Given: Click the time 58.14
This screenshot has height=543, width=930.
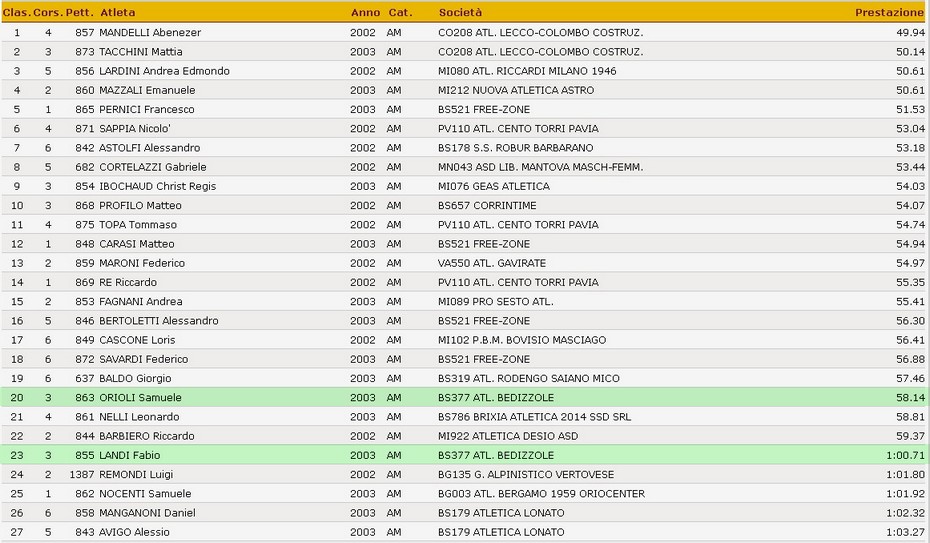Looking at the screenshot, I should [x=910, y=398].
